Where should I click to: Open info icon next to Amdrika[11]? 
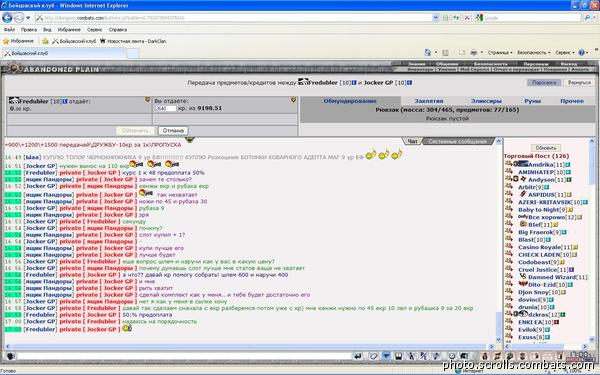[x=568, y=165]
